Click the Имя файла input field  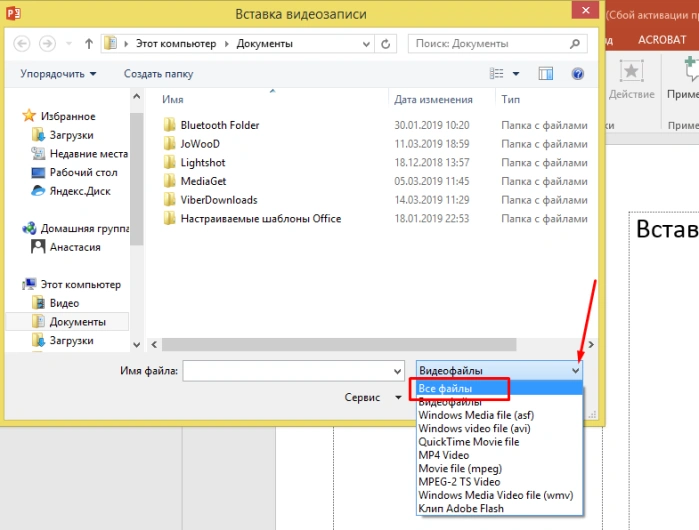(x=293, y=371)
